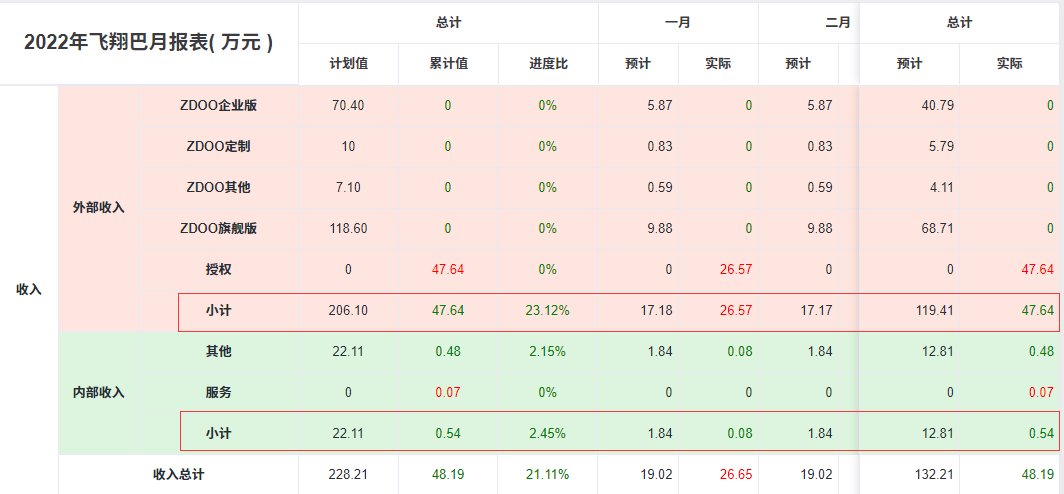This screenshot has width=1064, height=494.
Task: Click the 23.12% progress cell
Action: (x=548, y=311)
